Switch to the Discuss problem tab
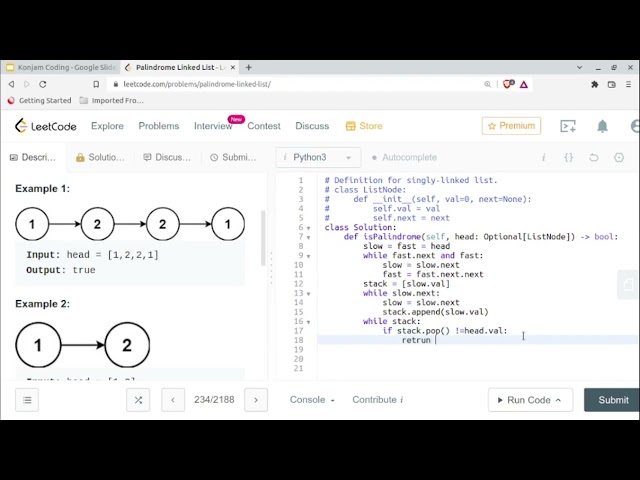This screenshot has width=640, height=480. (x=167, y=158)
